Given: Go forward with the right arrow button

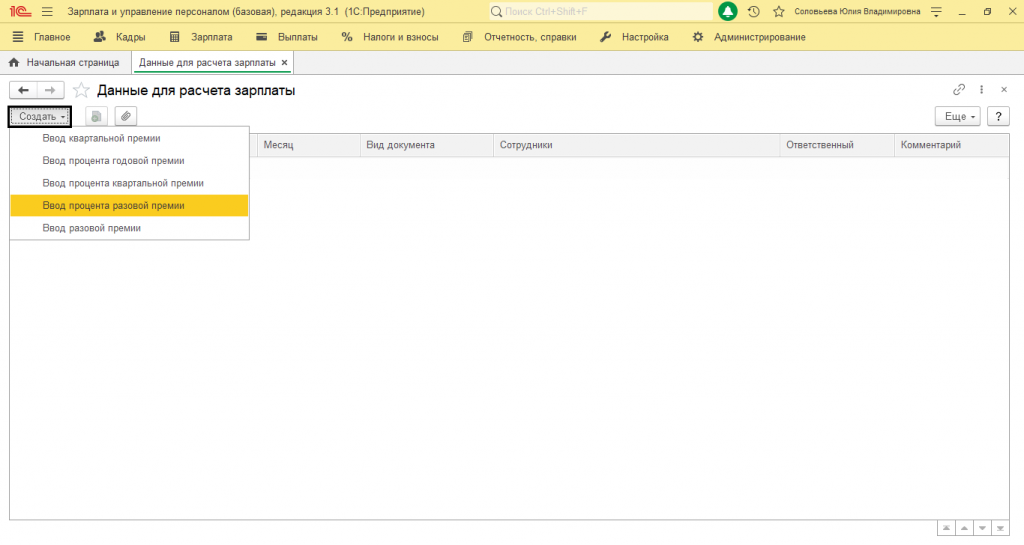Looking at the screenshot, I should 50,90.
